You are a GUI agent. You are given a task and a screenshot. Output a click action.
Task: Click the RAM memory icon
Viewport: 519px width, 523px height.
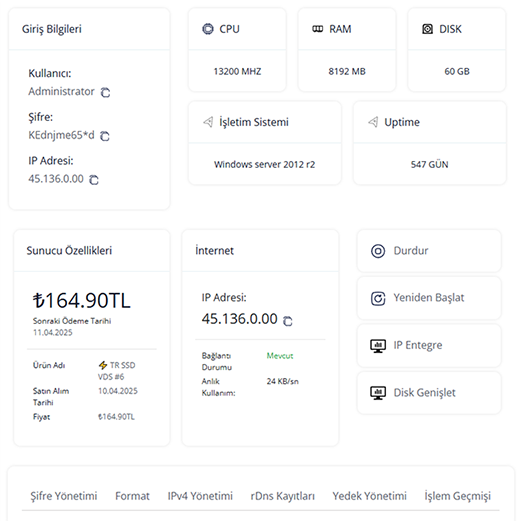click(318, 29)
